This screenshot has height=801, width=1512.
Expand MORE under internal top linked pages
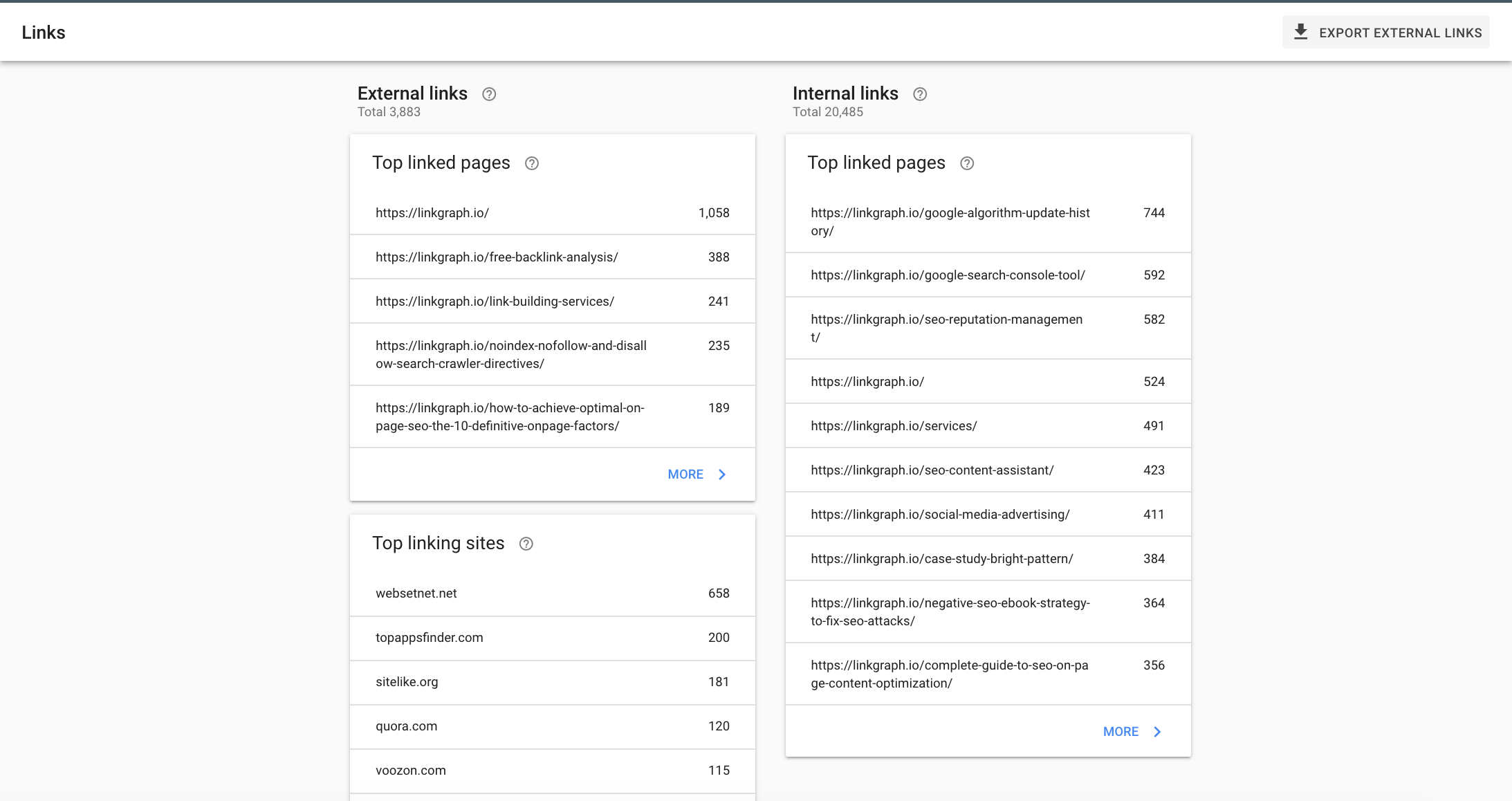point(1121,732)
